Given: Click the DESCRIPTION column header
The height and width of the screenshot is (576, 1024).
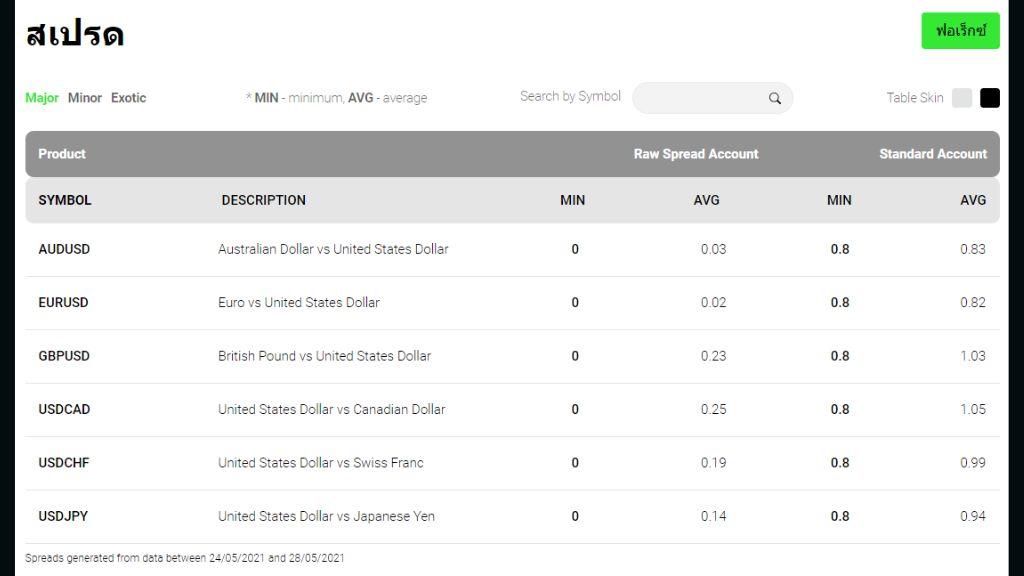Looking at the screenshot, I should pos(264,200).
